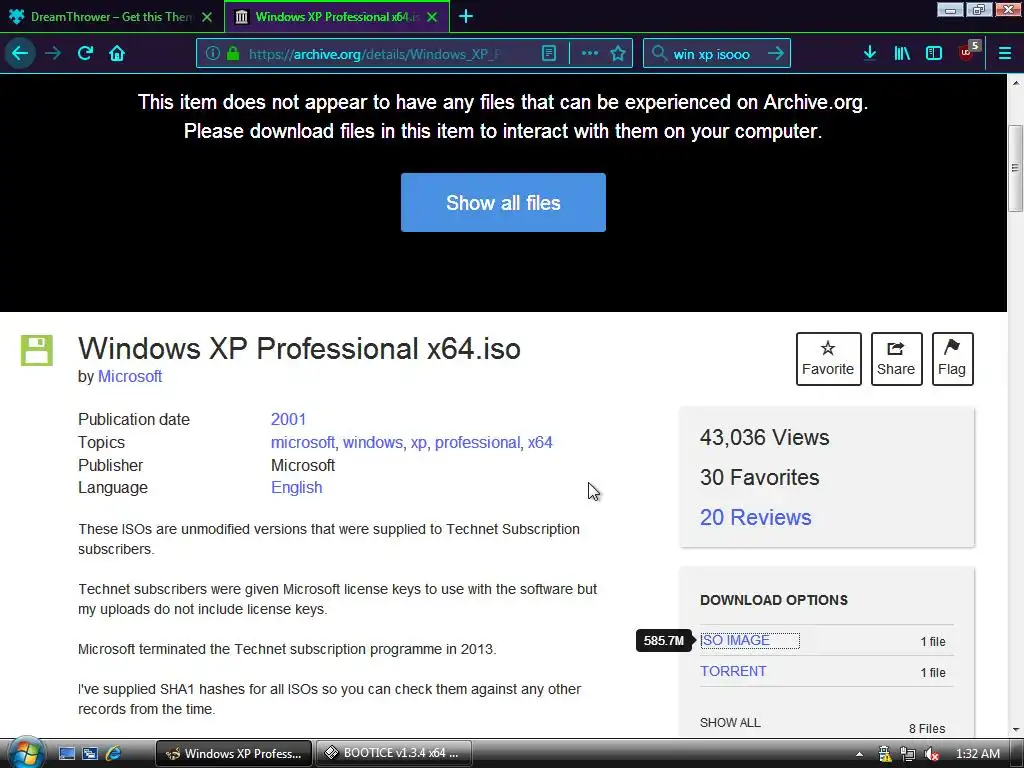Open the downloads panel arrow

pyautogui.click(x=870, y=54)
